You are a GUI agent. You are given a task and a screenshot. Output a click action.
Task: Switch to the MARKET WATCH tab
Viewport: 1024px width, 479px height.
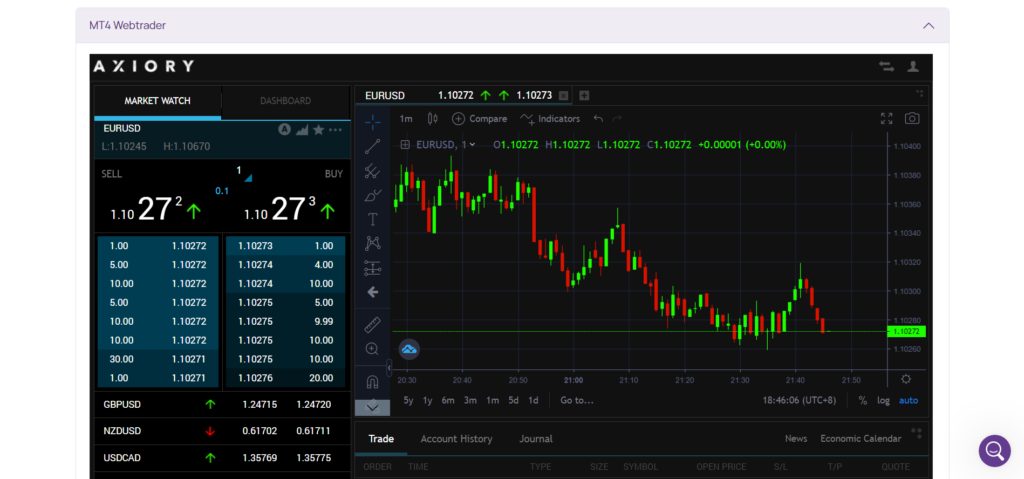(157, 101)
